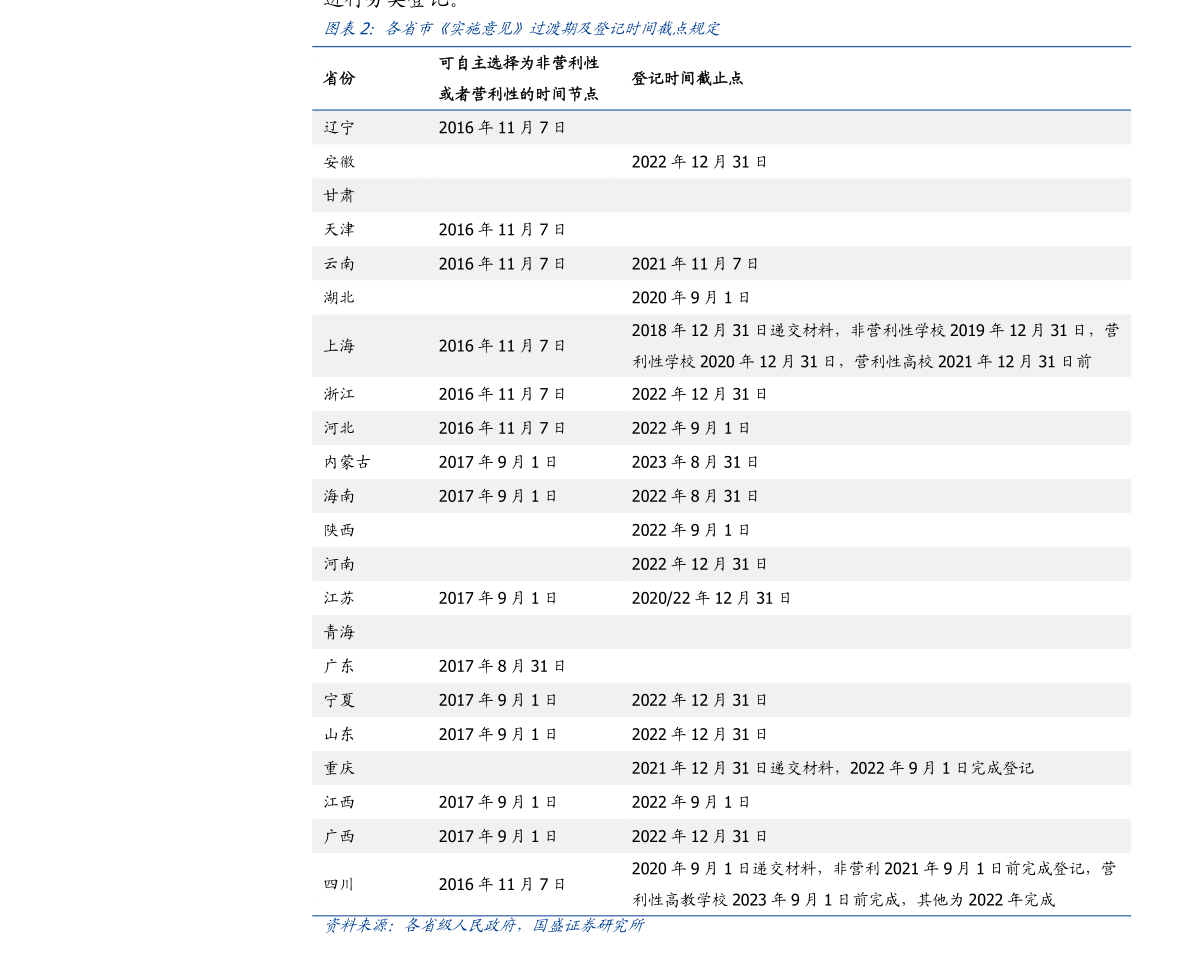The image size is (1191, 954).
Task: Select the 陕西 province cell
Action: (339, 530)
